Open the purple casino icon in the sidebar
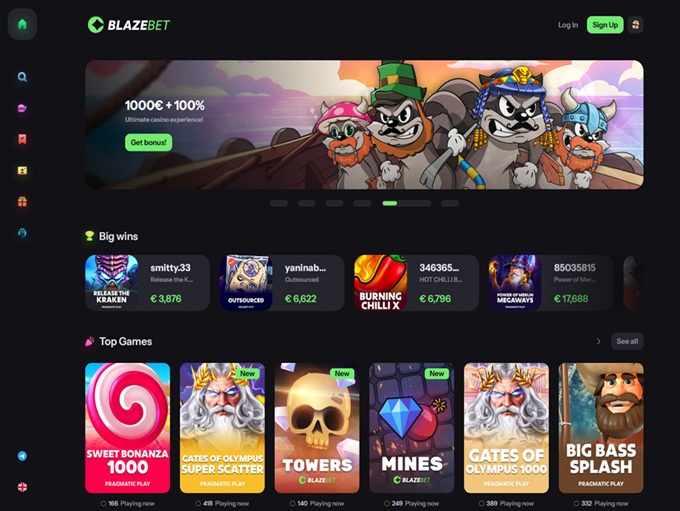The width and height of the screenshot is (680, 511). (22, 108)
